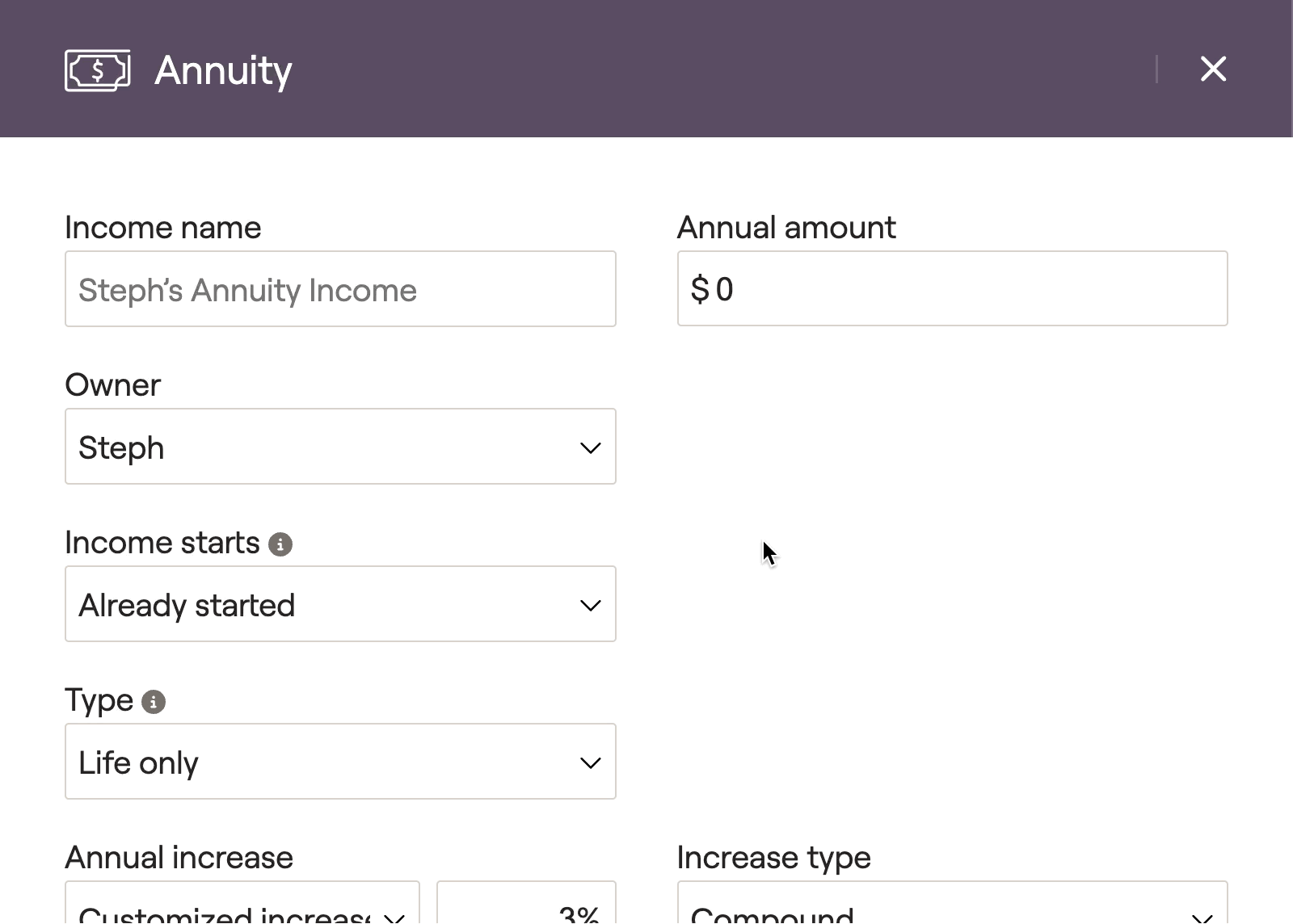Click the Income name text field
Screen dimensions: 1293x924
[340, 289]
